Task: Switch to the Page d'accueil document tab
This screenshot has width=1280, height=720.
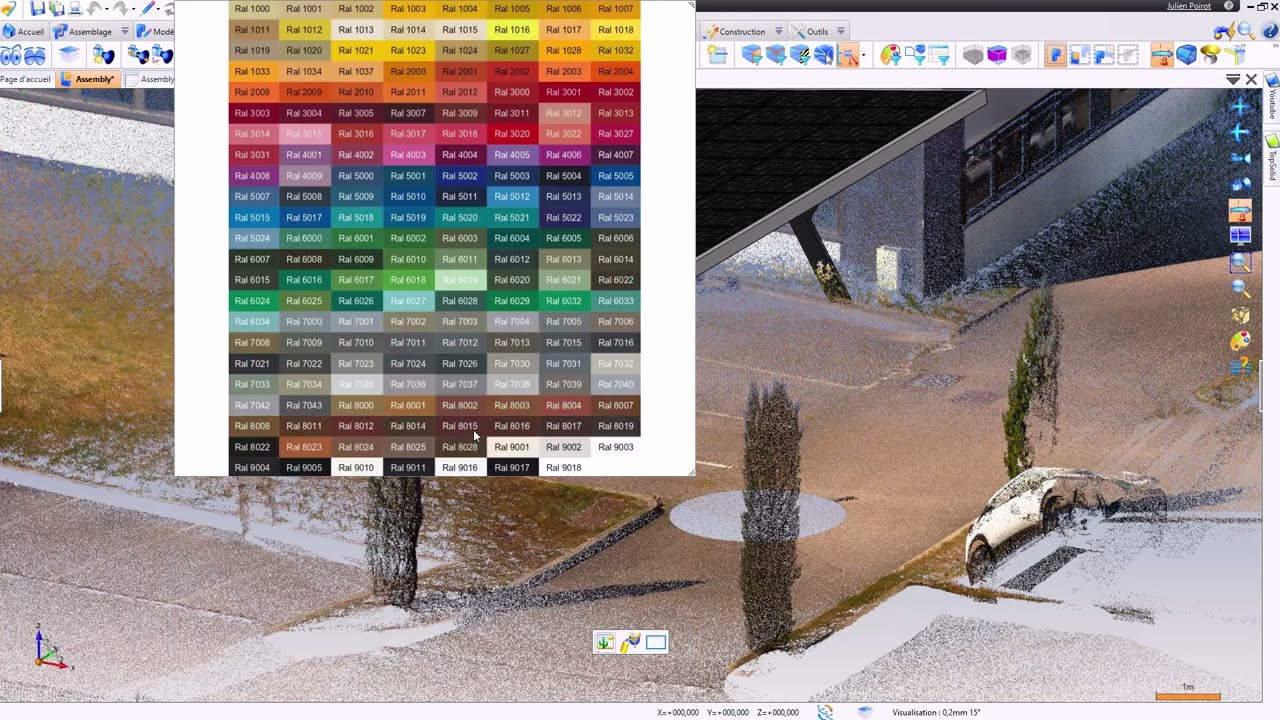Action: (25, 79)
